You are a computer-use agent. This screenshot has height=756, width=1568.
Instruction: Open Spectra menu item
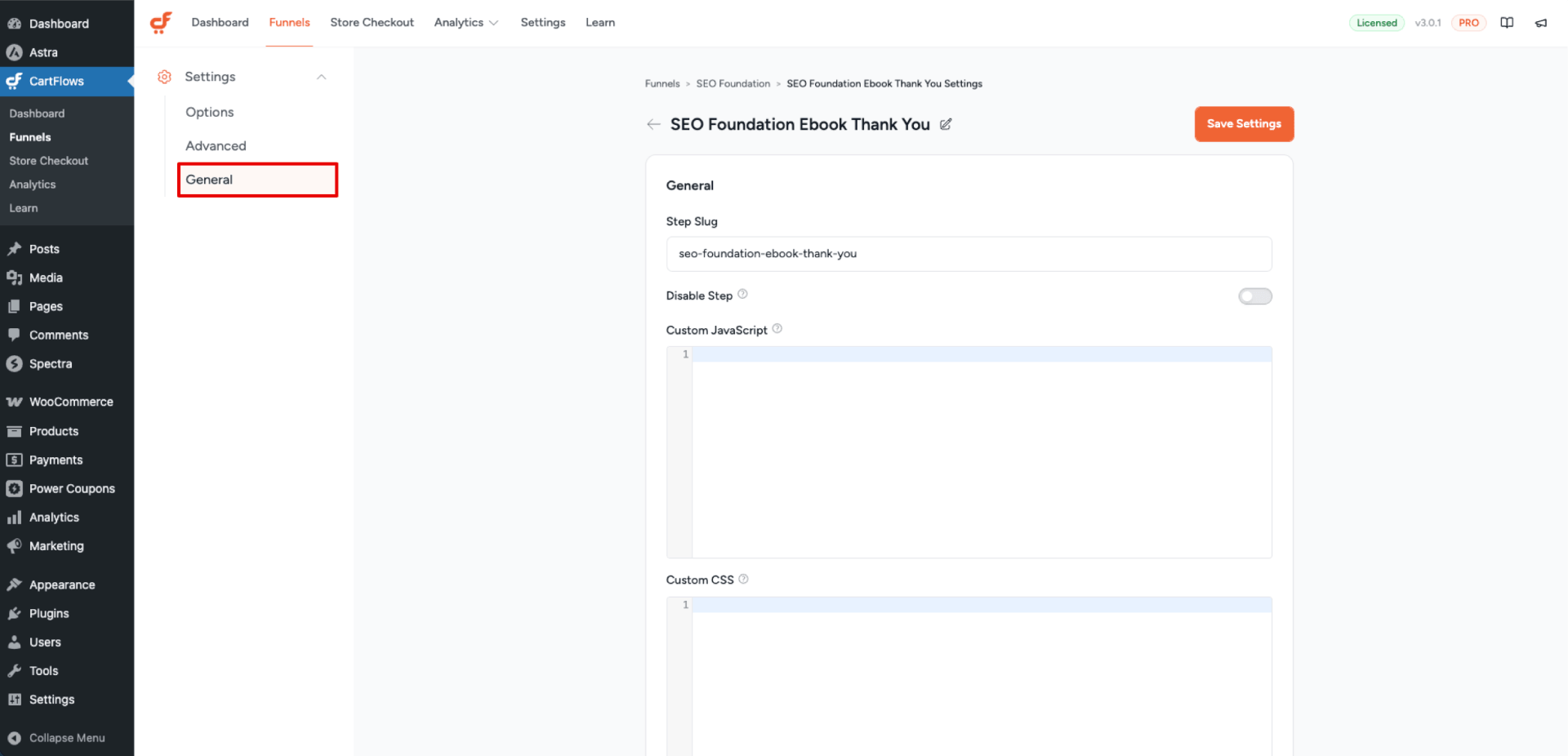[67, 363]
